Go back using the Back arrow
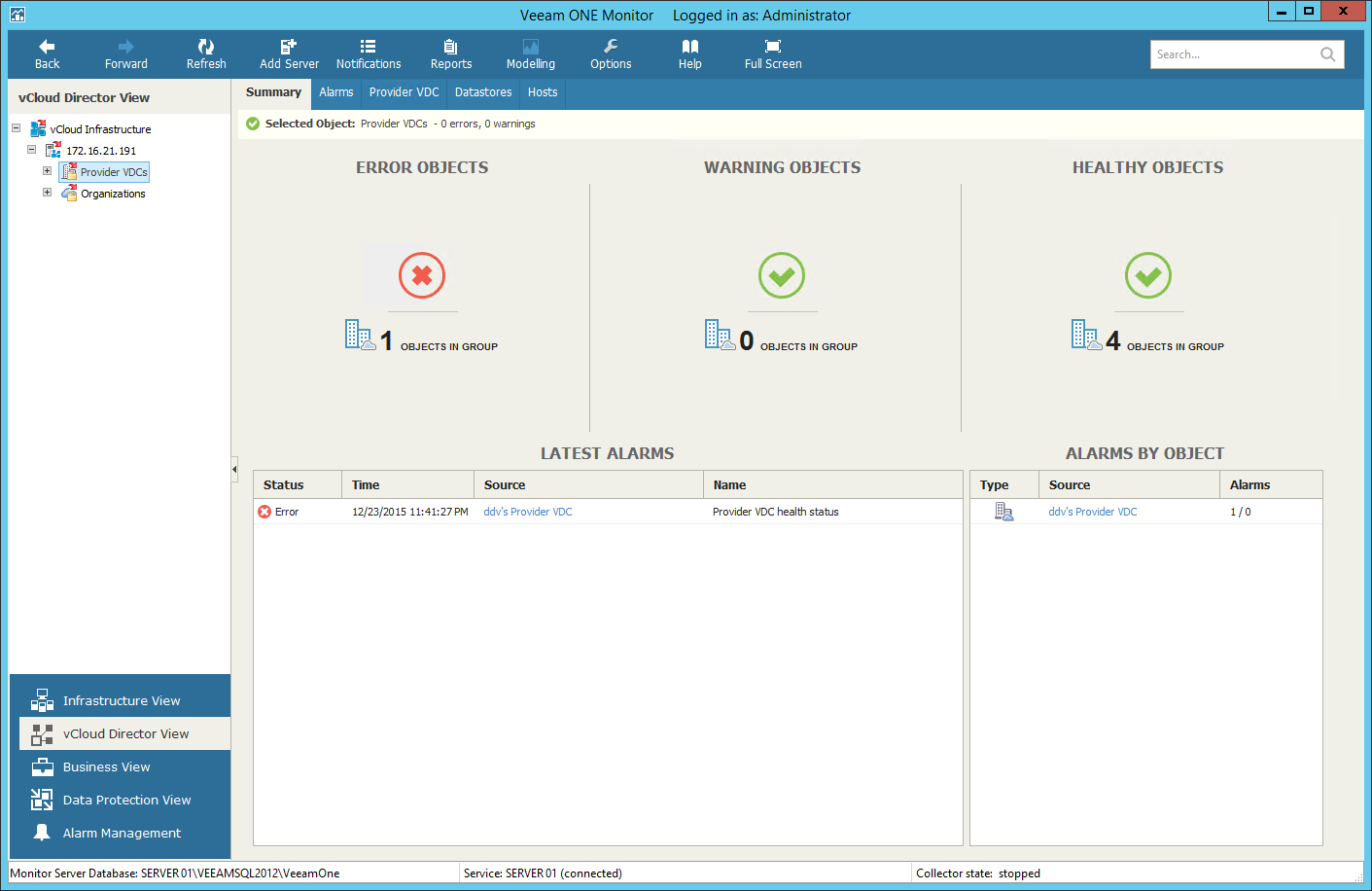 click(47, 54)
